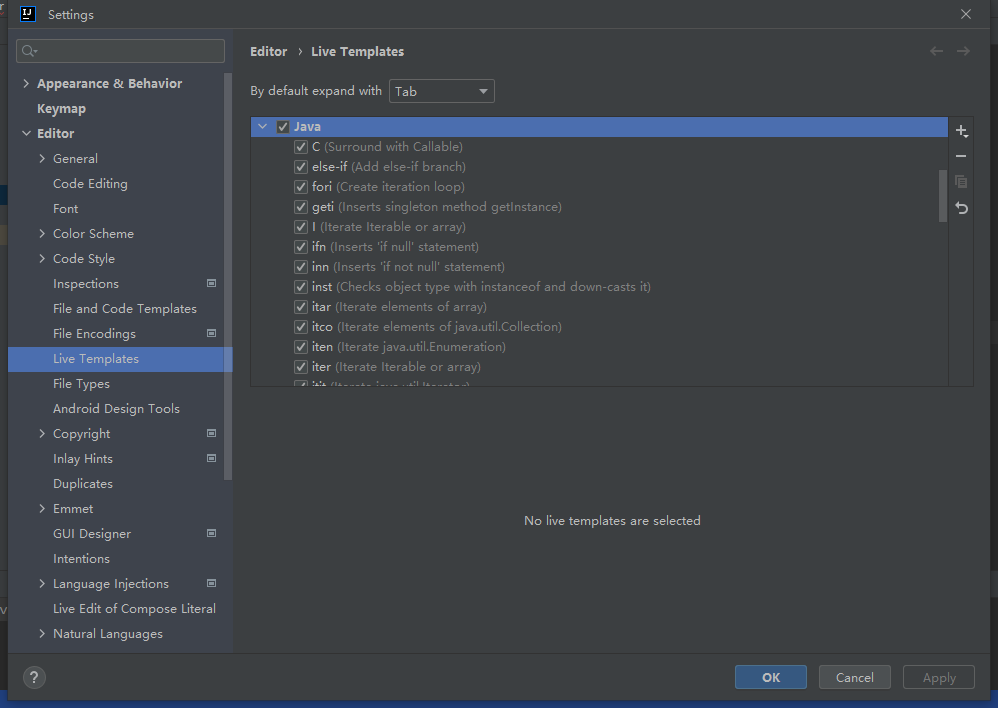Click the Apply button
The width and height of the screenshot is (998, 708).
[939, 677]
